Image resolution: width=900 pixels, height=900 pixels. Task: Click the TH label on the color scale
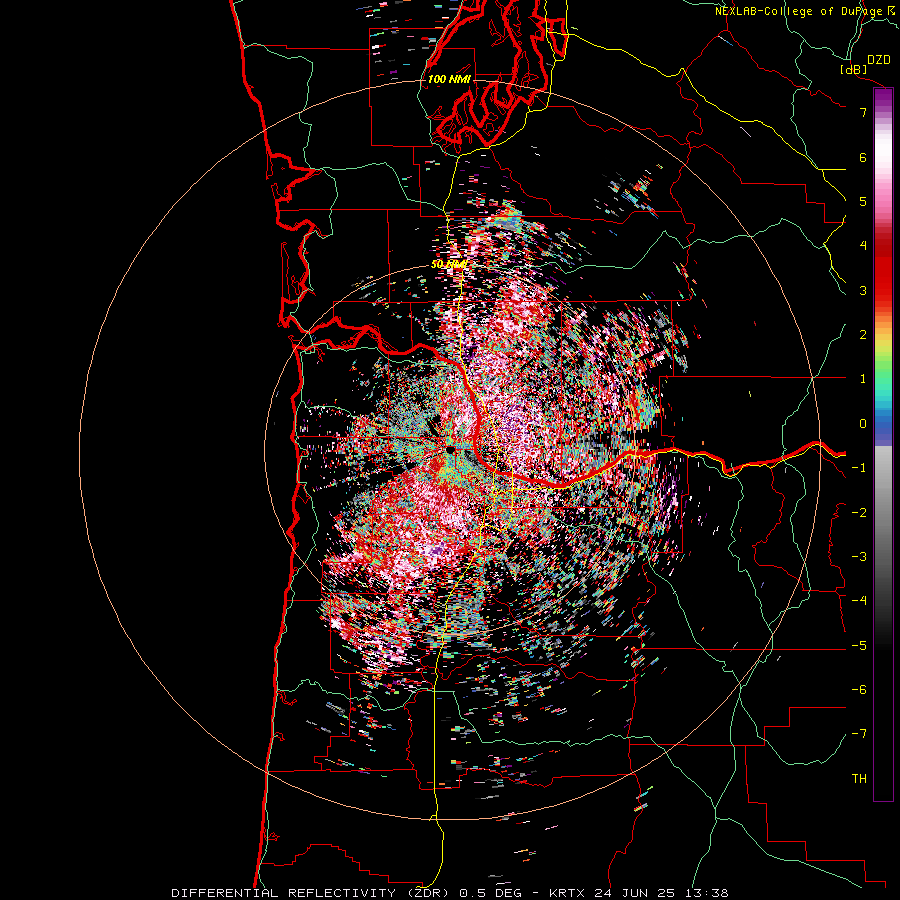859,779
